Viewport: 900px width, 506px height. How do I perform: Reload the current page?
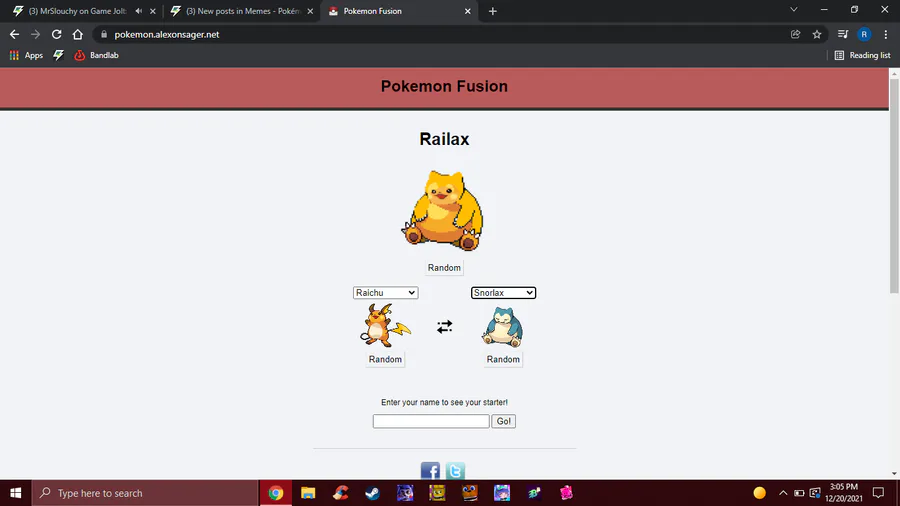(56, 34)
